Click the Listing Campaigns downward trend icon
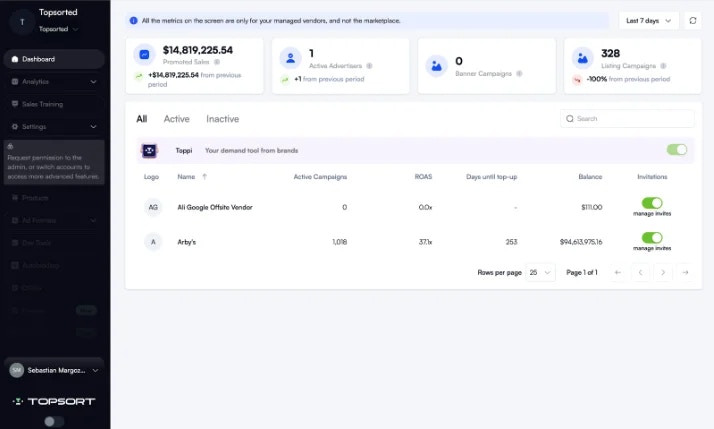The width and height of the screenshot is (714, 429). [x=577, y=80]
